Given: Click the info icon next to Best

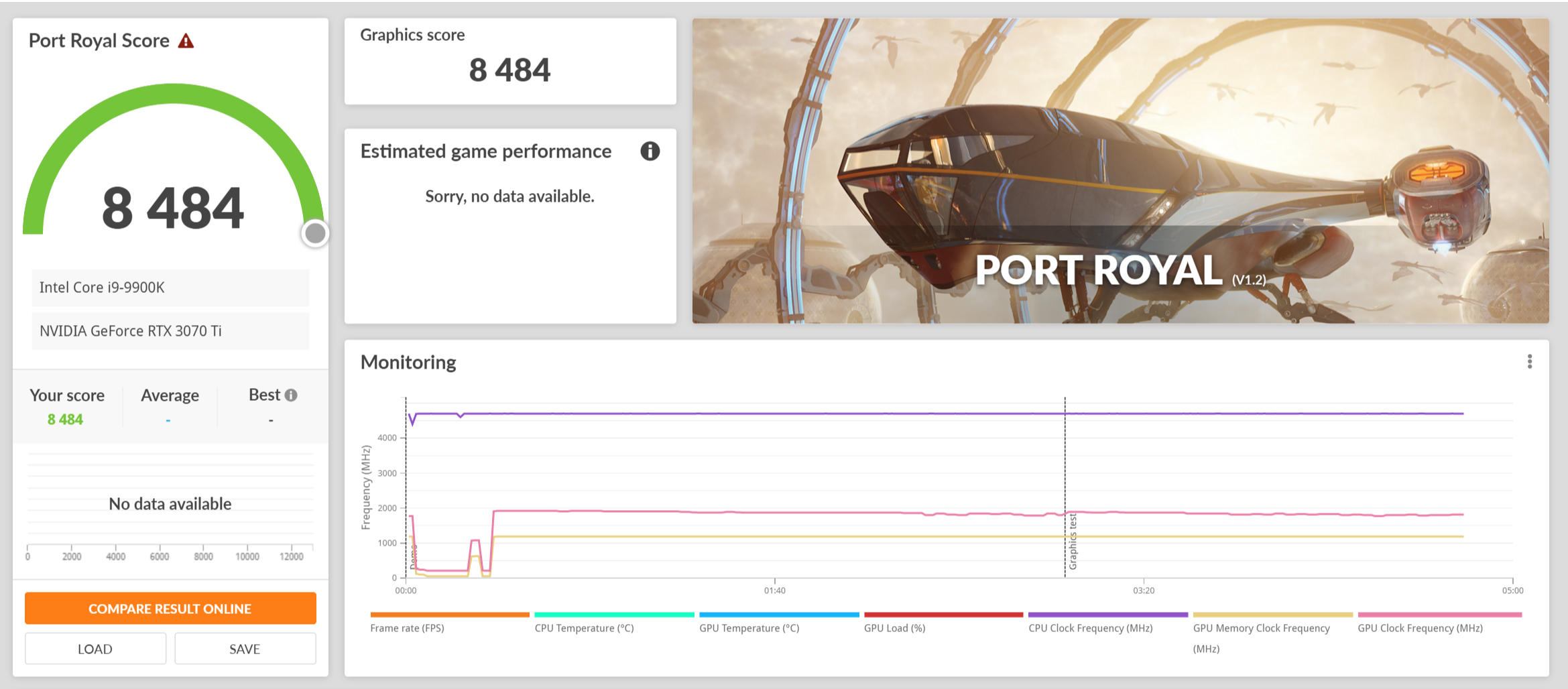Looking at the screenshot, I should pyautogui.click(x=291, y=395).
